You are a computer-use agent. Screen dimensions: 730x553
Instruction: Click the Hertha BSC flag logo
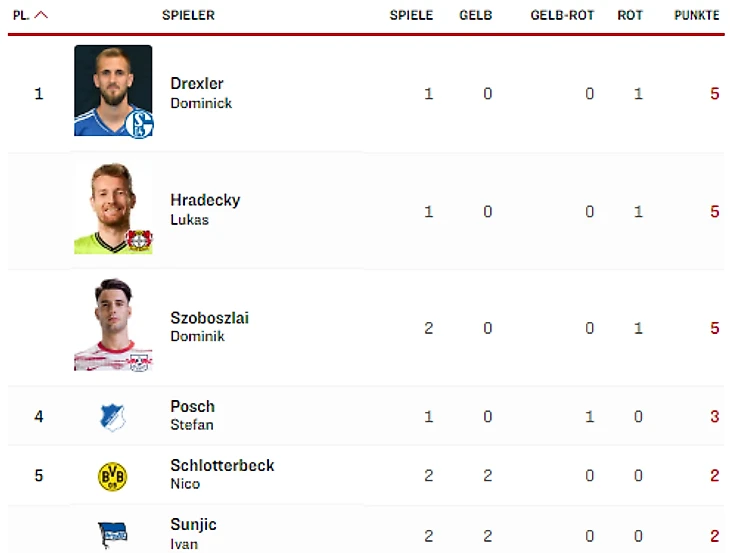click(113, 535)
